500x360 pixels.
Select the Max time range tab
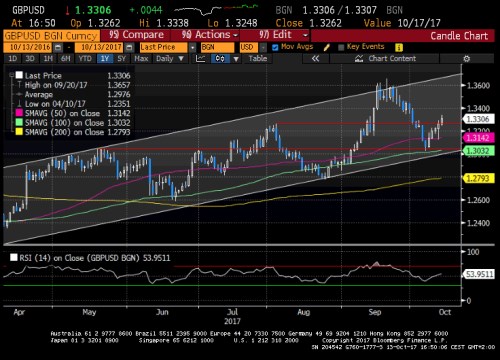click(x=141, y=59)
